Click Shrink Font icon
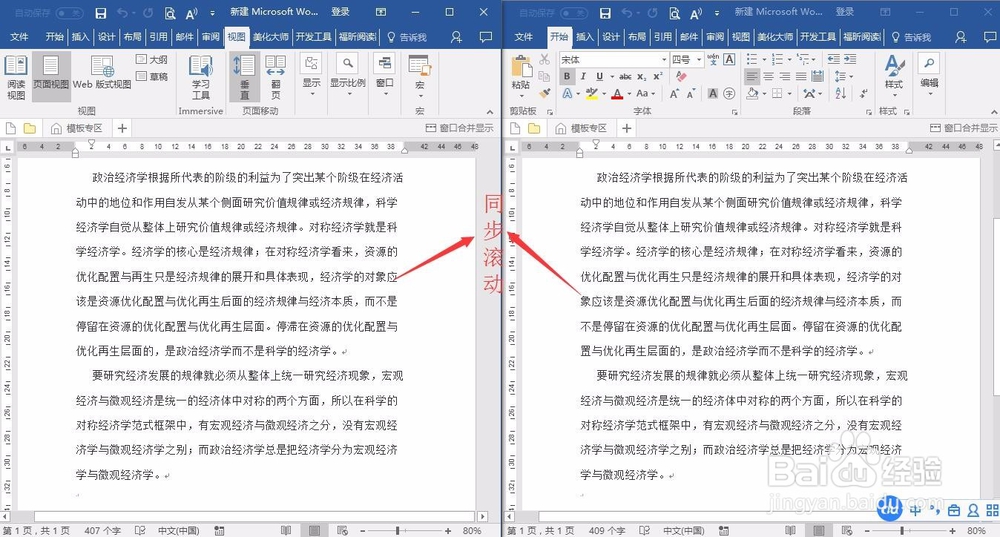The image size is (1000, 537). [x=691, y=94]
